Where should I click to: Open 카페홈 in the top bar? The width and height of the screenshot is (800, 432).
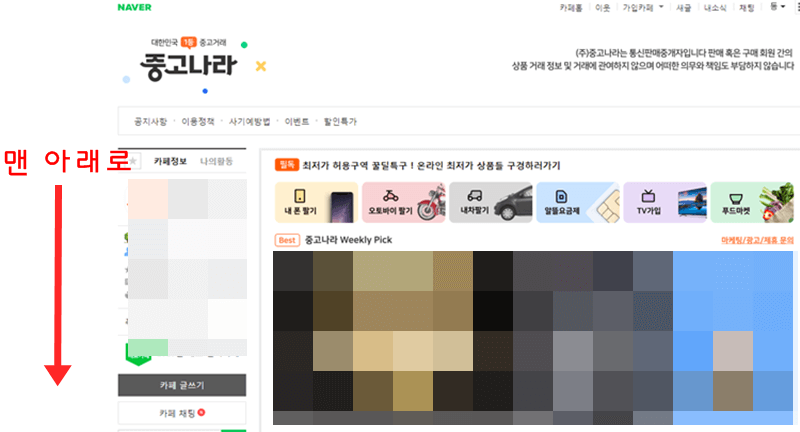pyautogui.click(x=570, y=8)
